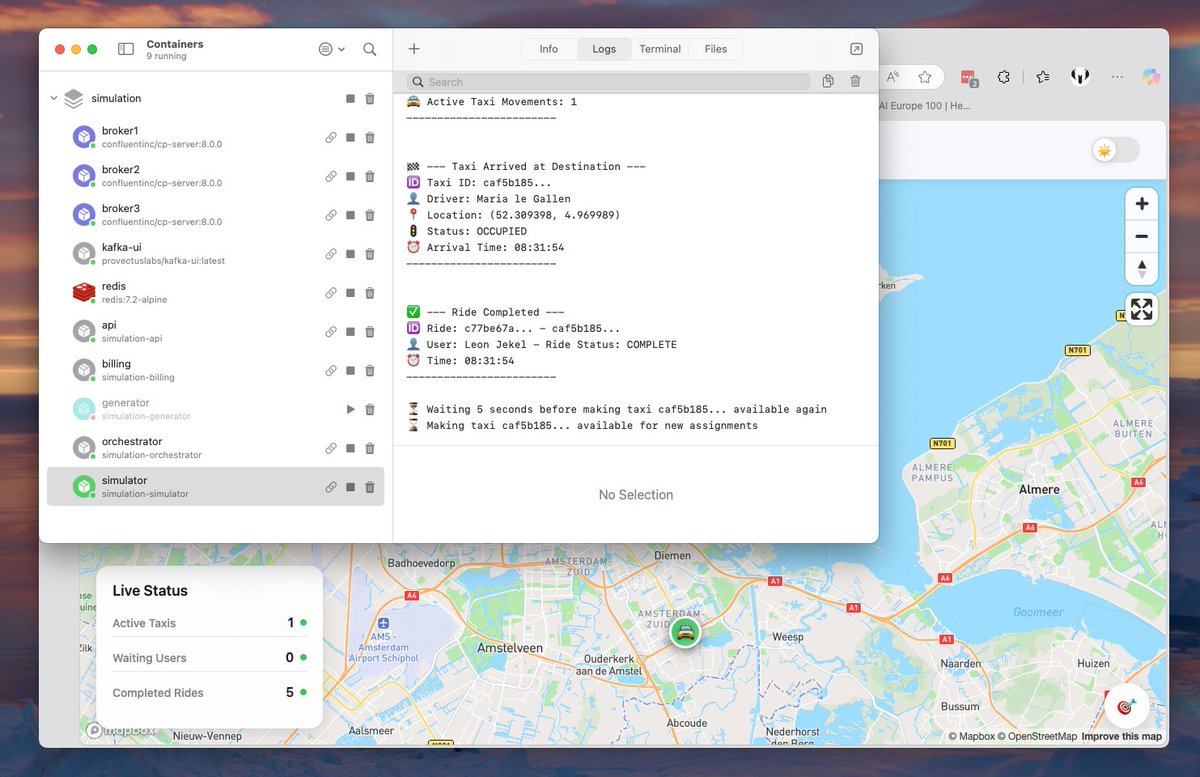Stop the kafka-ui container

coord(350,254)
